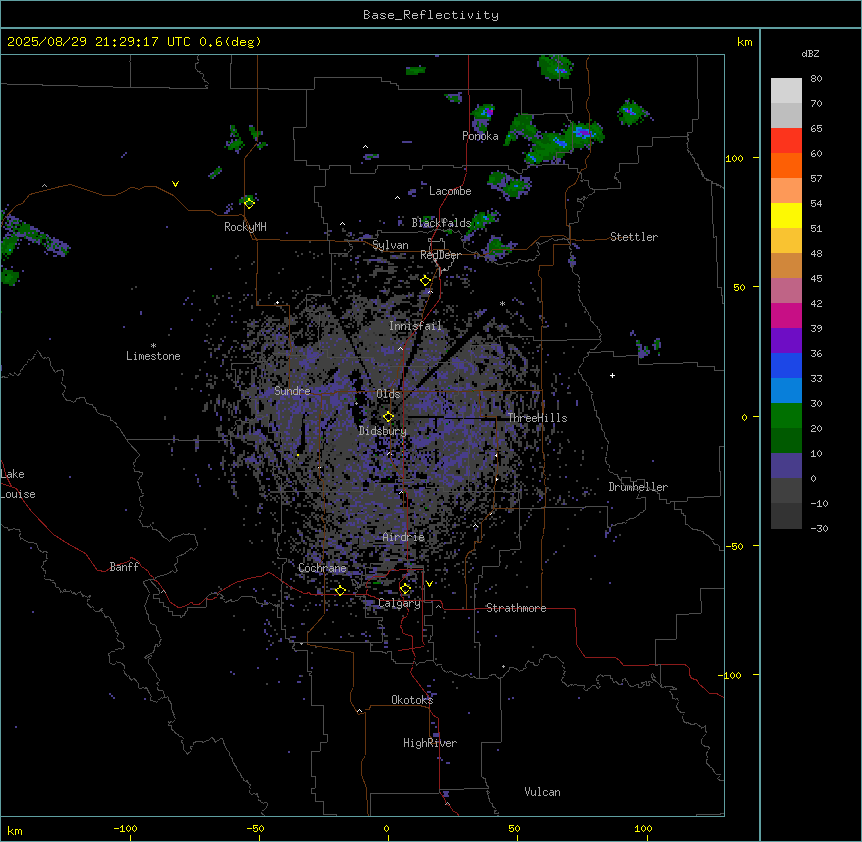Click the RedDeer city label

point(440,255)
